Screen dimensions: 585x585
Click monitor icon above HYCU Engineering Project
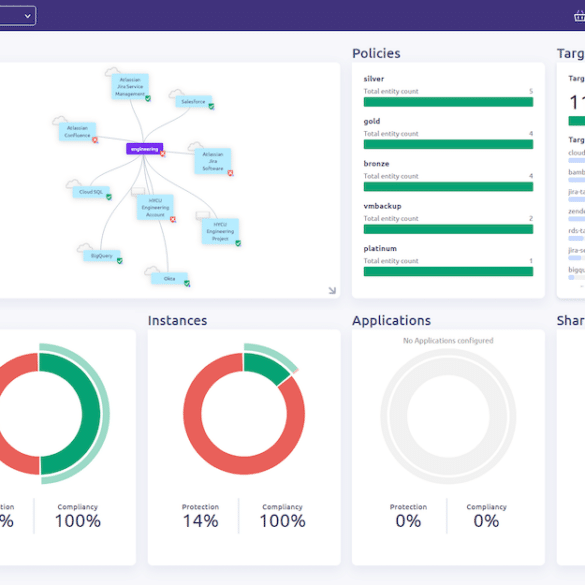tap(203, 216)
